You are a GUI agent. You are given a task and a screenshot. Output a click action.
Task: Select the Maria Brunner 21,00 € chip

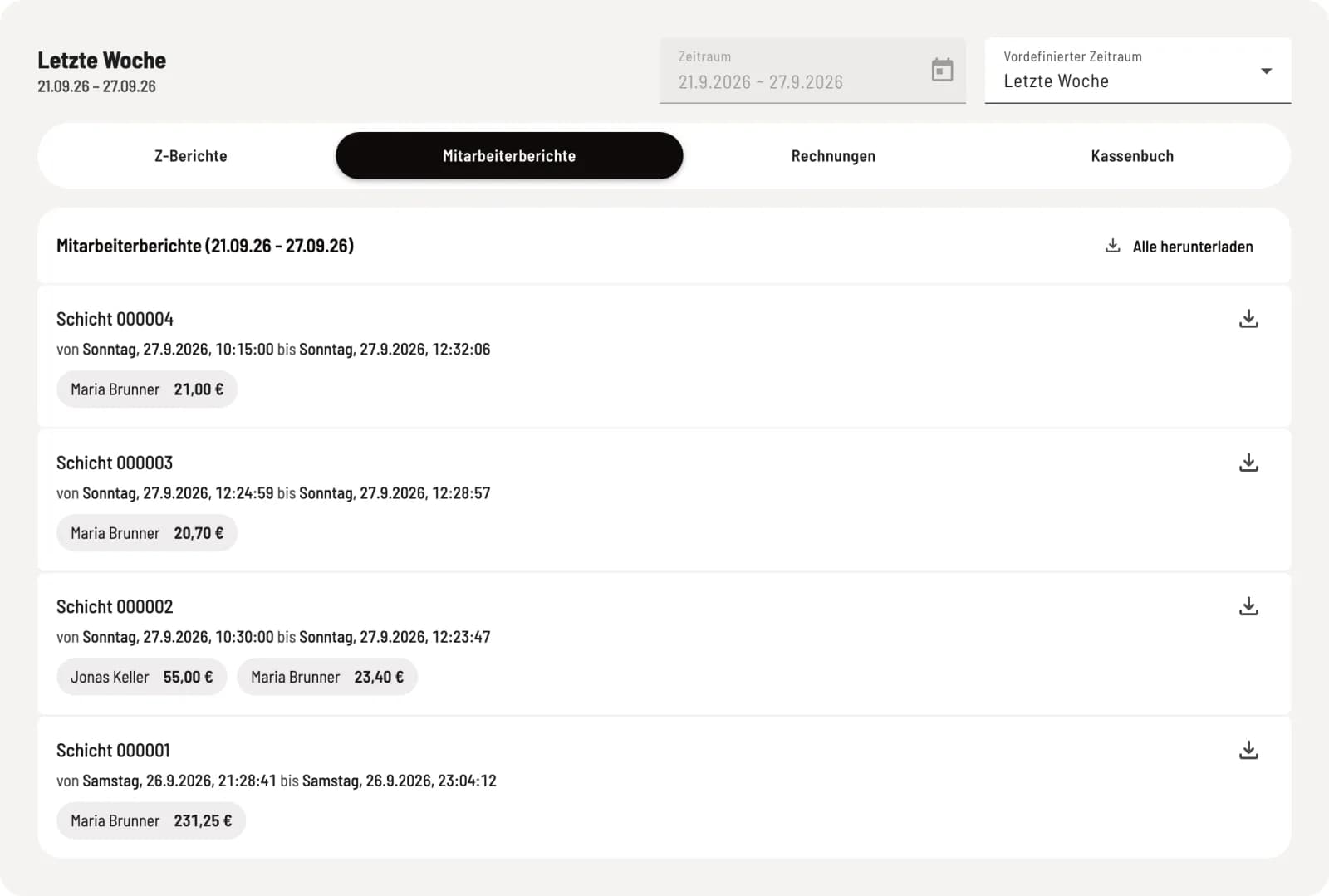pos(147,389)
